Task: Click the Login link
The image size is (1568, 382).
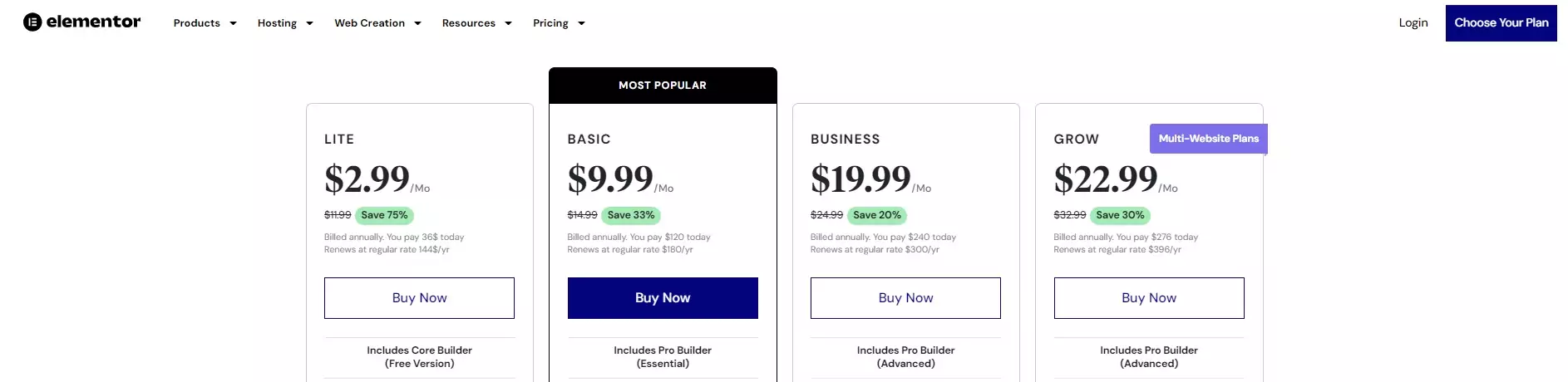Action: coord(1413,22)
